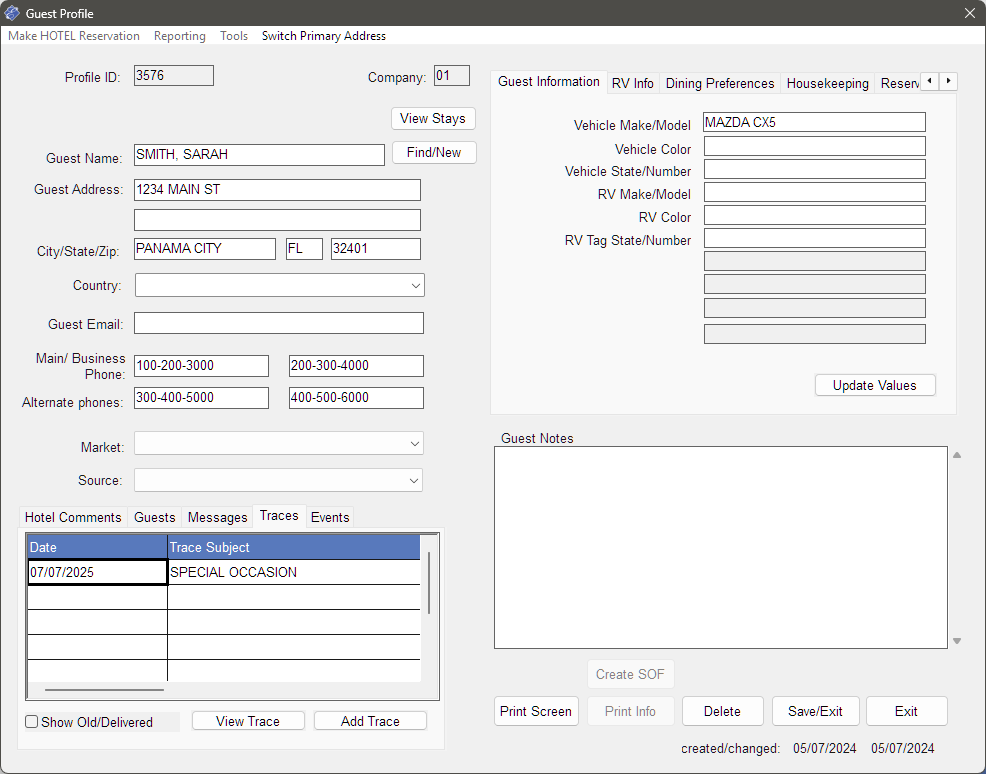Screen dimensions: 986x774
Task: Select the Hotel Comments tab
Action: 73,517
